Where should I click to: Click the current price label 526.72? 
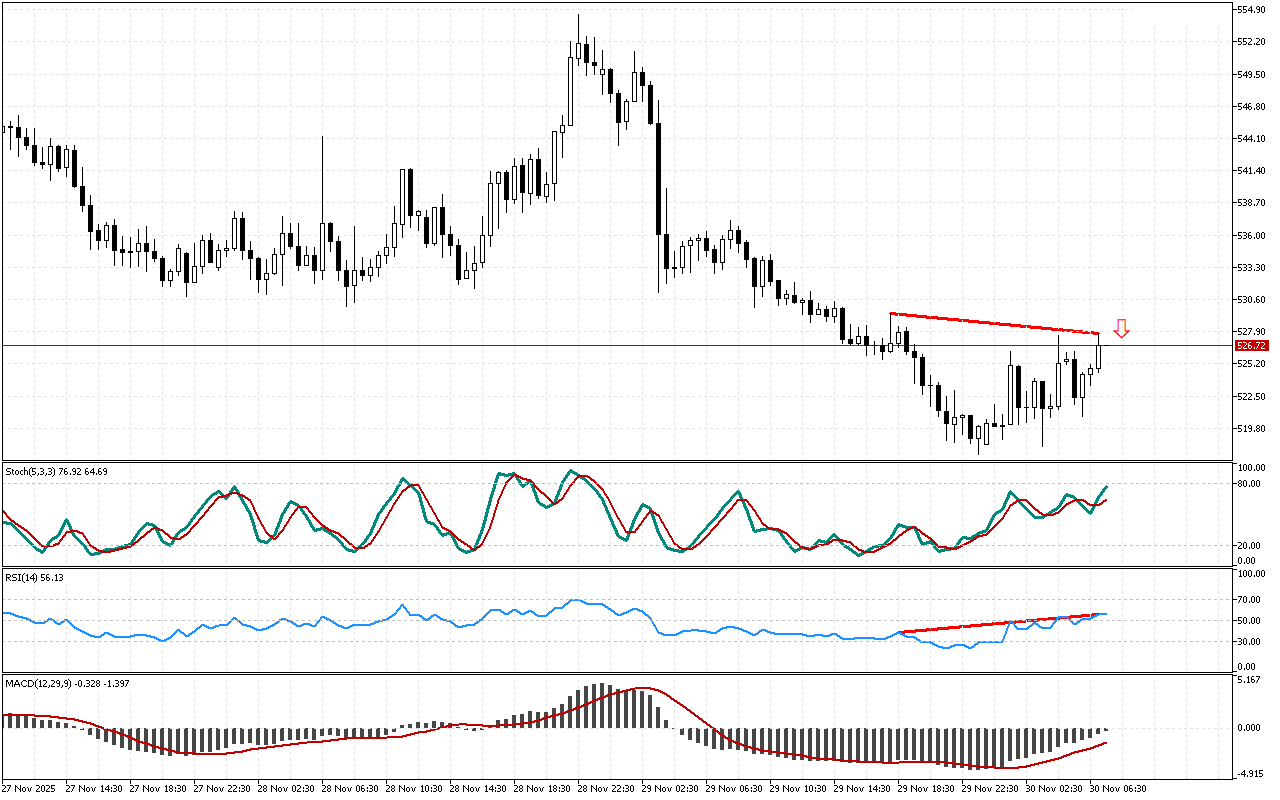(1252, 346)
